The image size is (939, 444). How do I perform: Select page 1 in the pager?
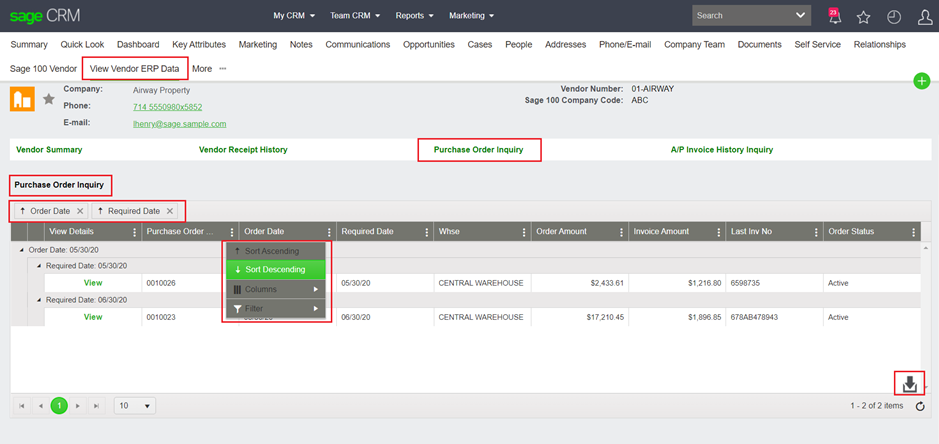pyautogui.click(x=59, y=406)
